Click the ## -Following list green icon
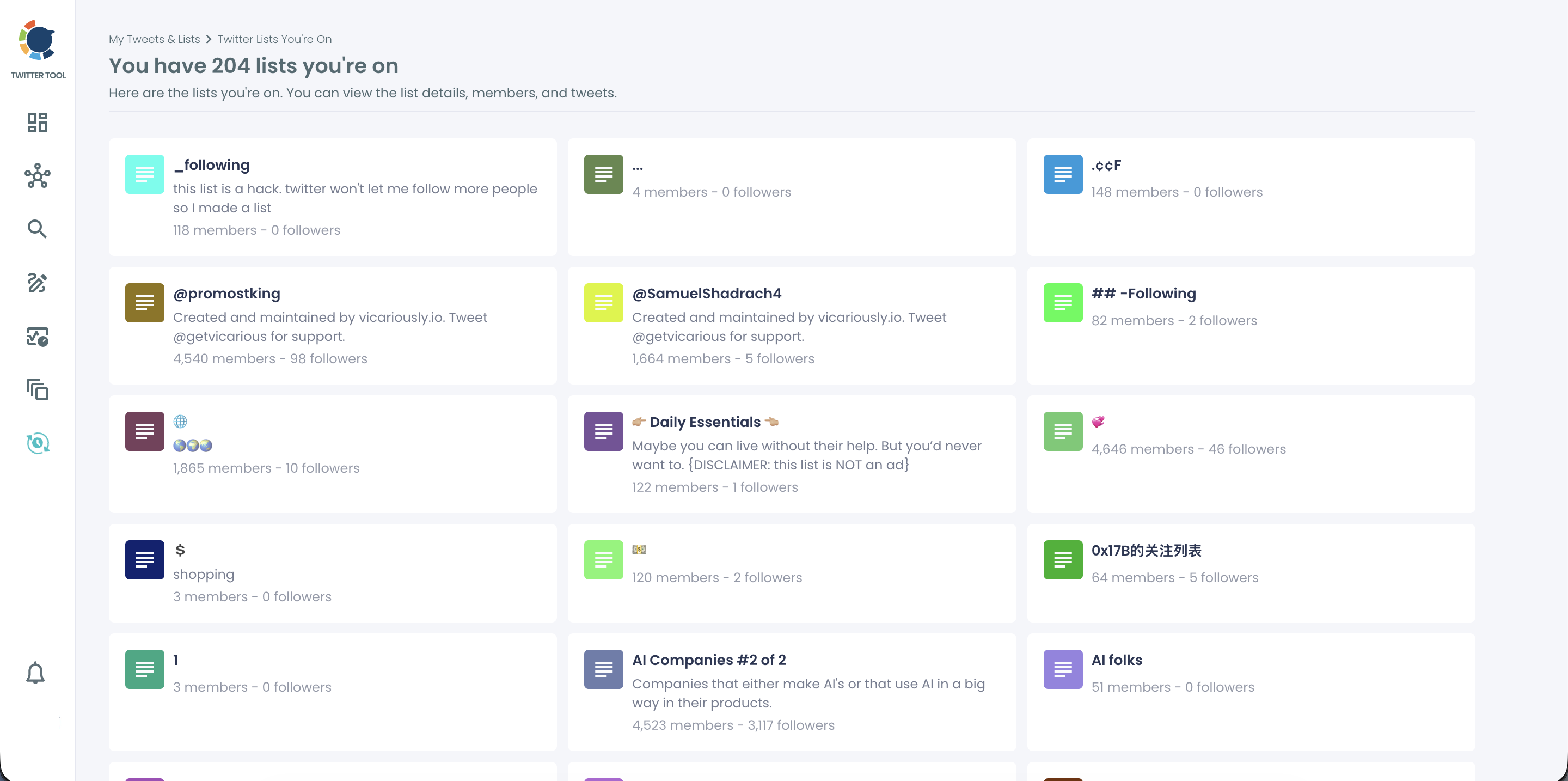1568x781 pixels. pyautogui.click(x=1063, y=302)
